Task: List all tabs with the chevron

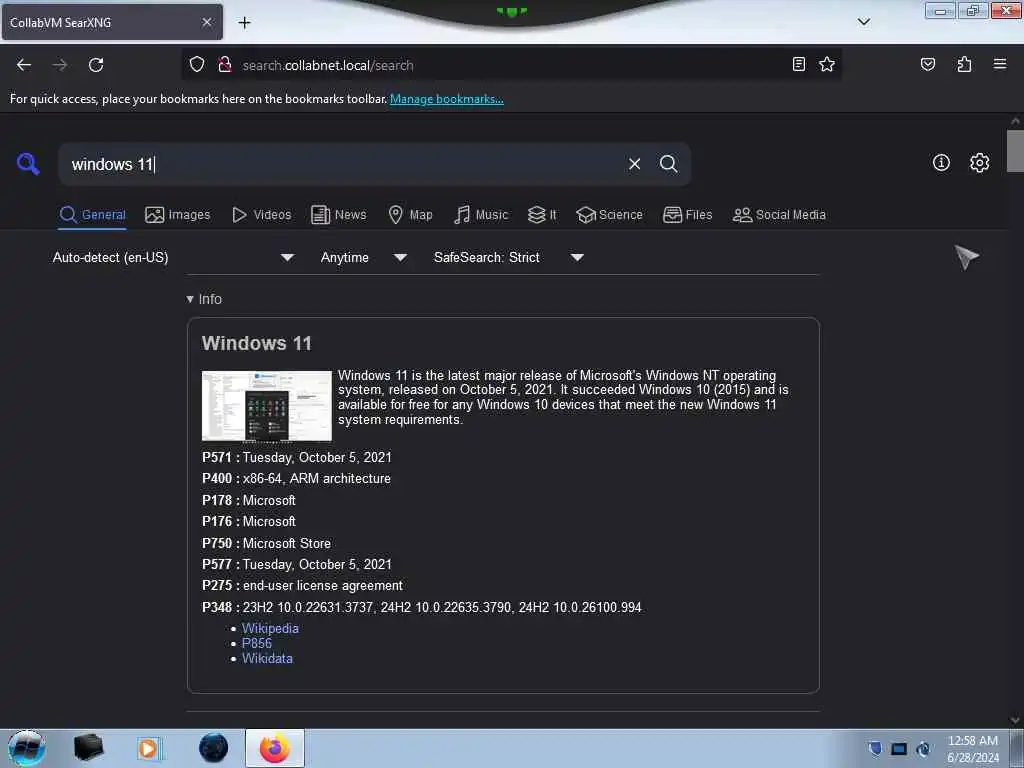Action: (x=864, y=22)
